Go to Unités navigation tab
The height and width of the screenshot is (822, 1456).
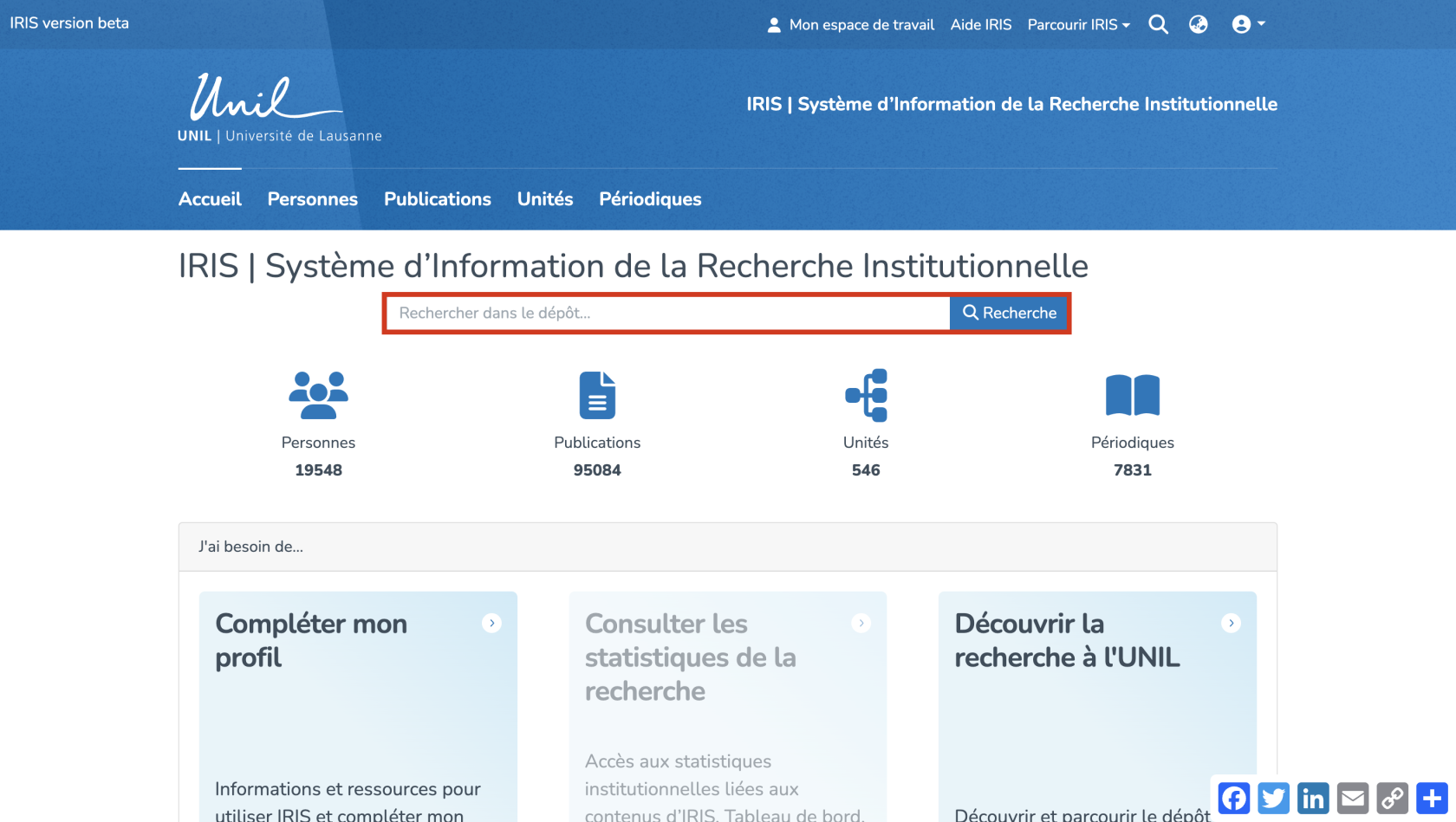pyautogui.click(x=544, y=199)
